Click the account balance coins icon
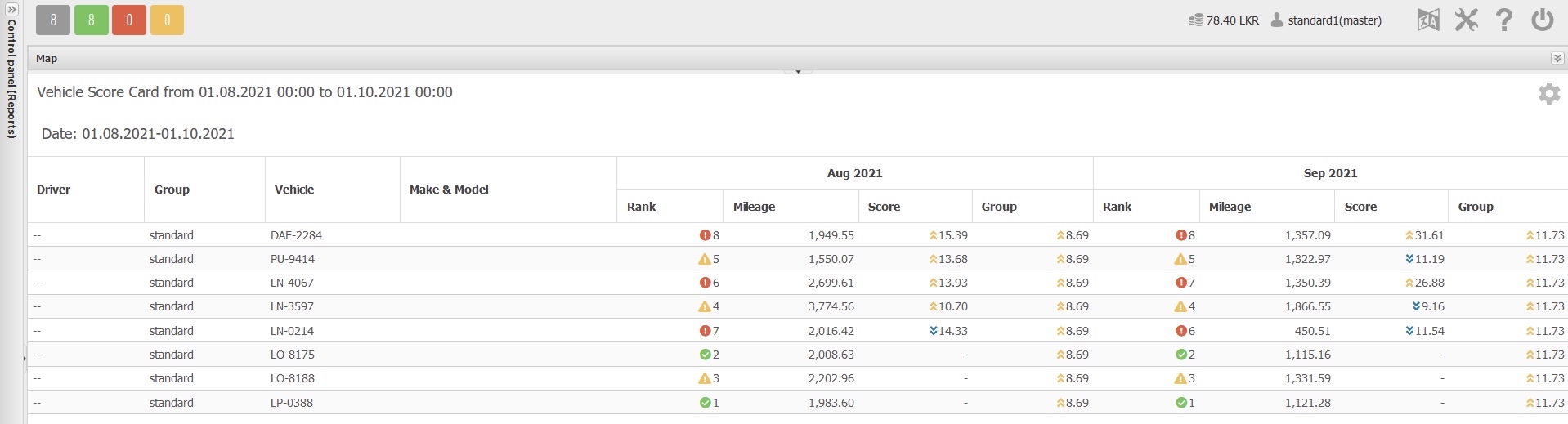Image resolution: width=1568 pixels, height=424 pixels. pyautogui.click(x=1196, y=20)
